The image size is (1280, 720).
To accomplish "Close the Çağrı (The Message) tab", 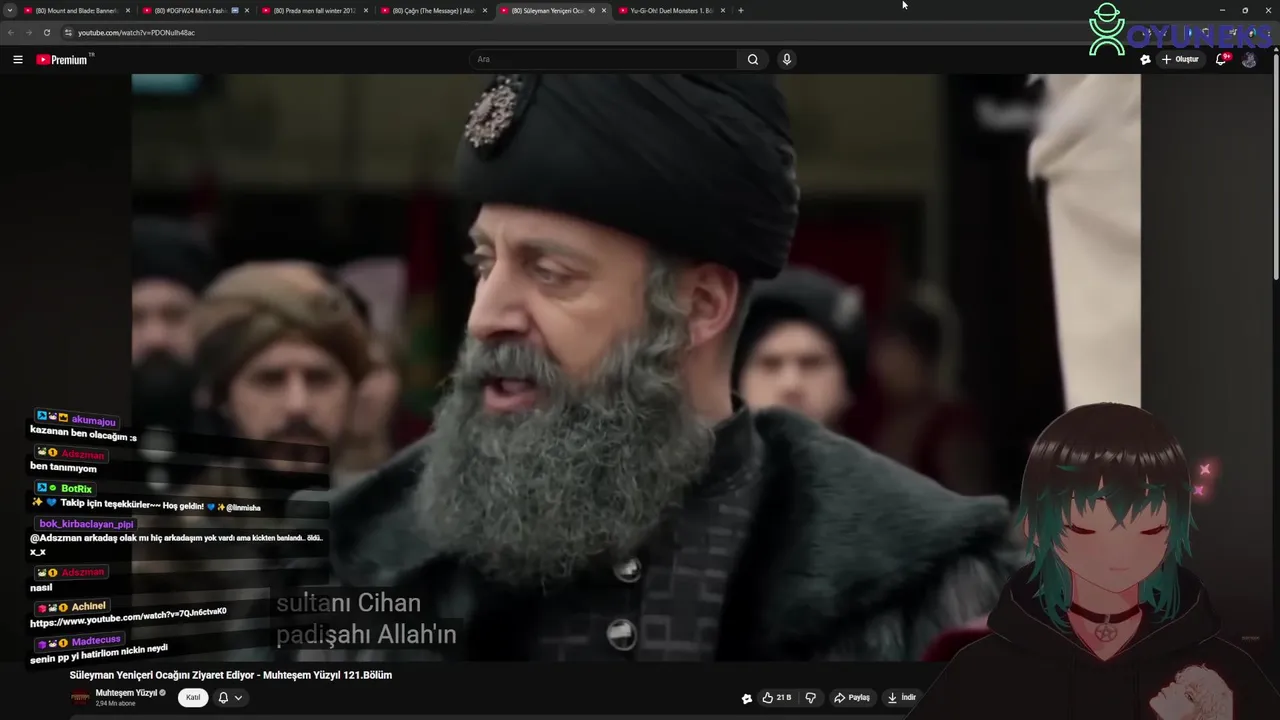I will 485,10.
